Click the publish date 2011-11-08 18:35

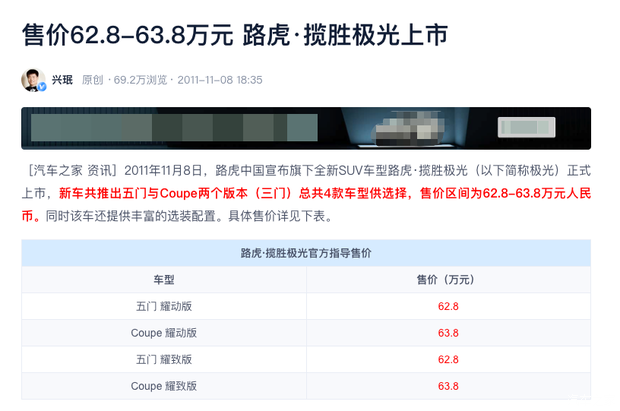220,80
